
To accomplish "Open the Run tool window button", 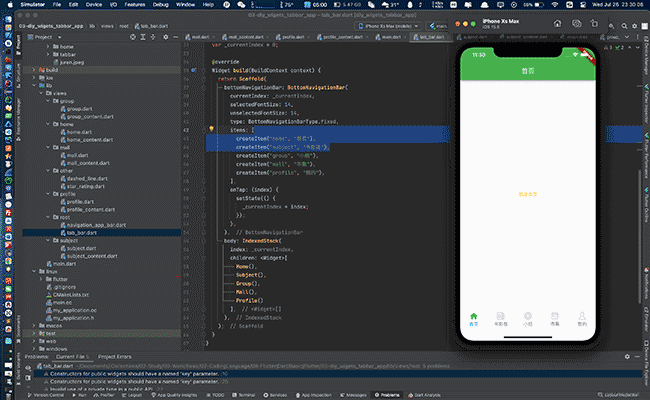I will pos(80,395).
